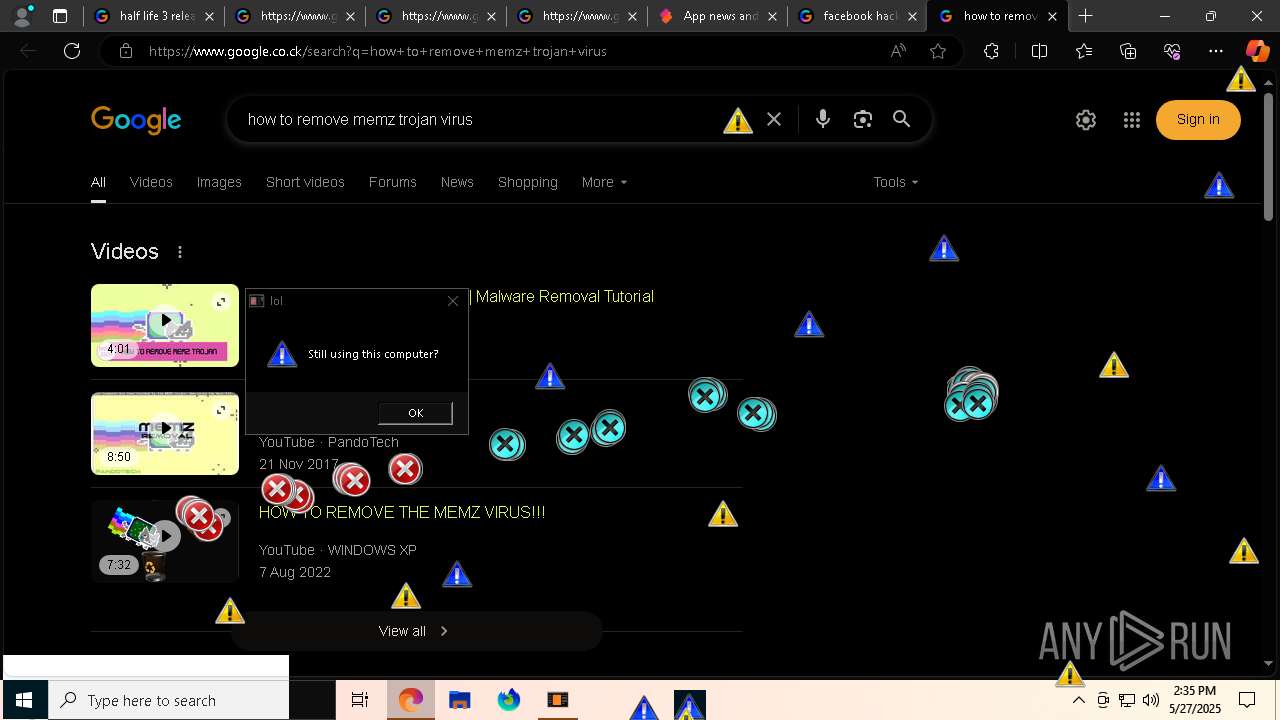The image size is (1280, 720).
Task: Close the facebook hack browser tab
Action: [911, 16]
